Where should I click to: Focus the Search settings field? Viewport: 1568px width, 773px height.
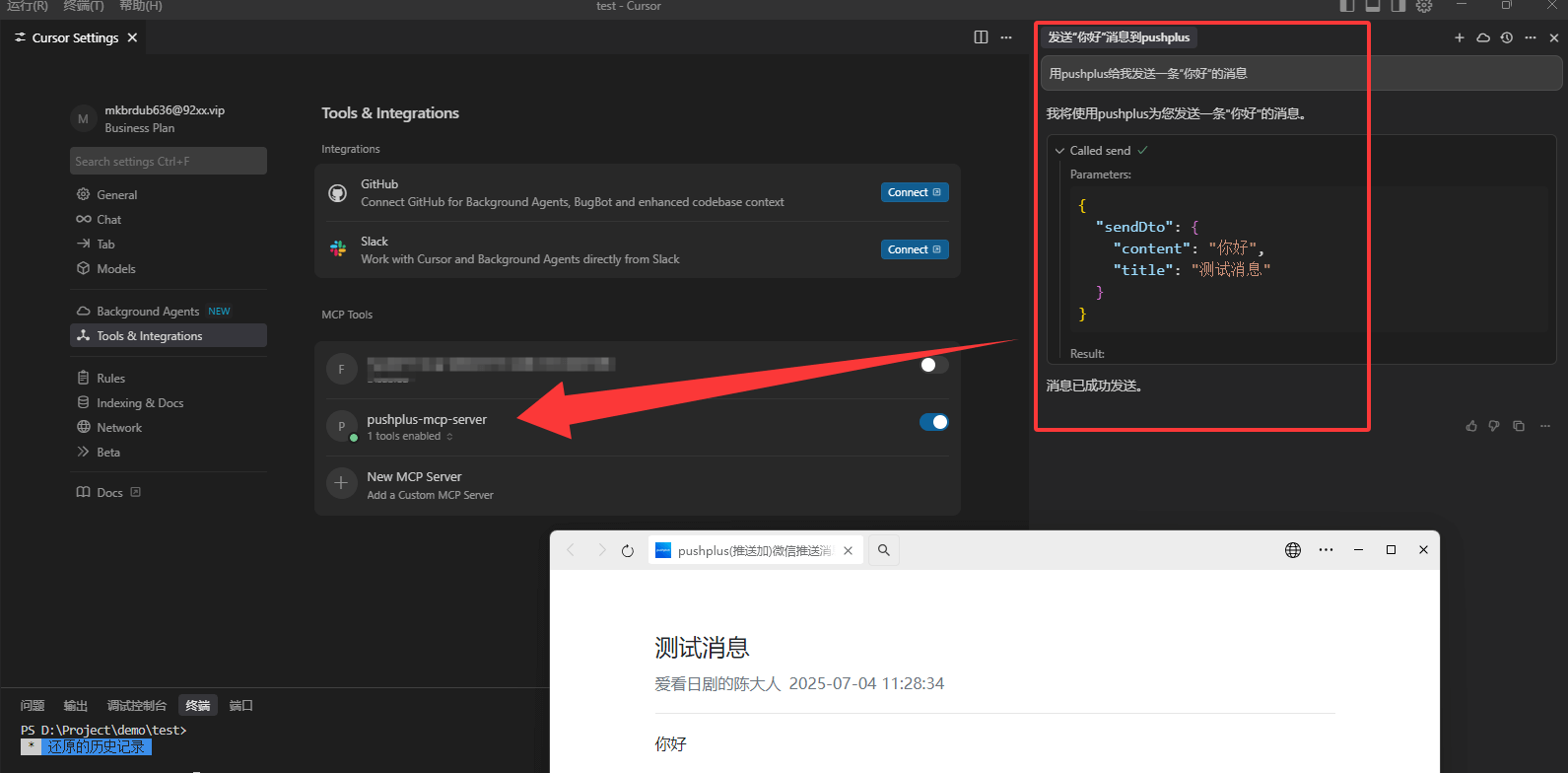coord(169,161)
